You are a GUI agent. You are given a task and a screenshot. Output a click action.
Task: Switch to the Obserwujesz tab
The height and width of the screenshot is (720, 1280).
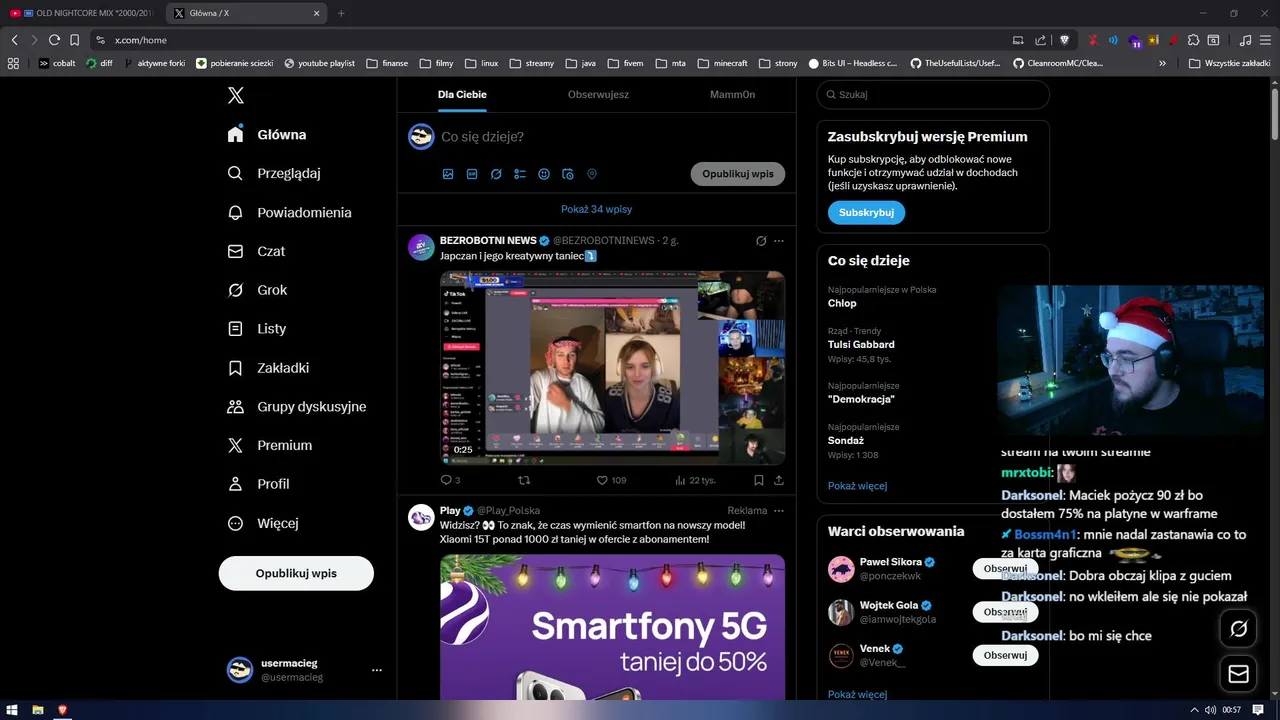pyautogui.click(x=598, y=94)
